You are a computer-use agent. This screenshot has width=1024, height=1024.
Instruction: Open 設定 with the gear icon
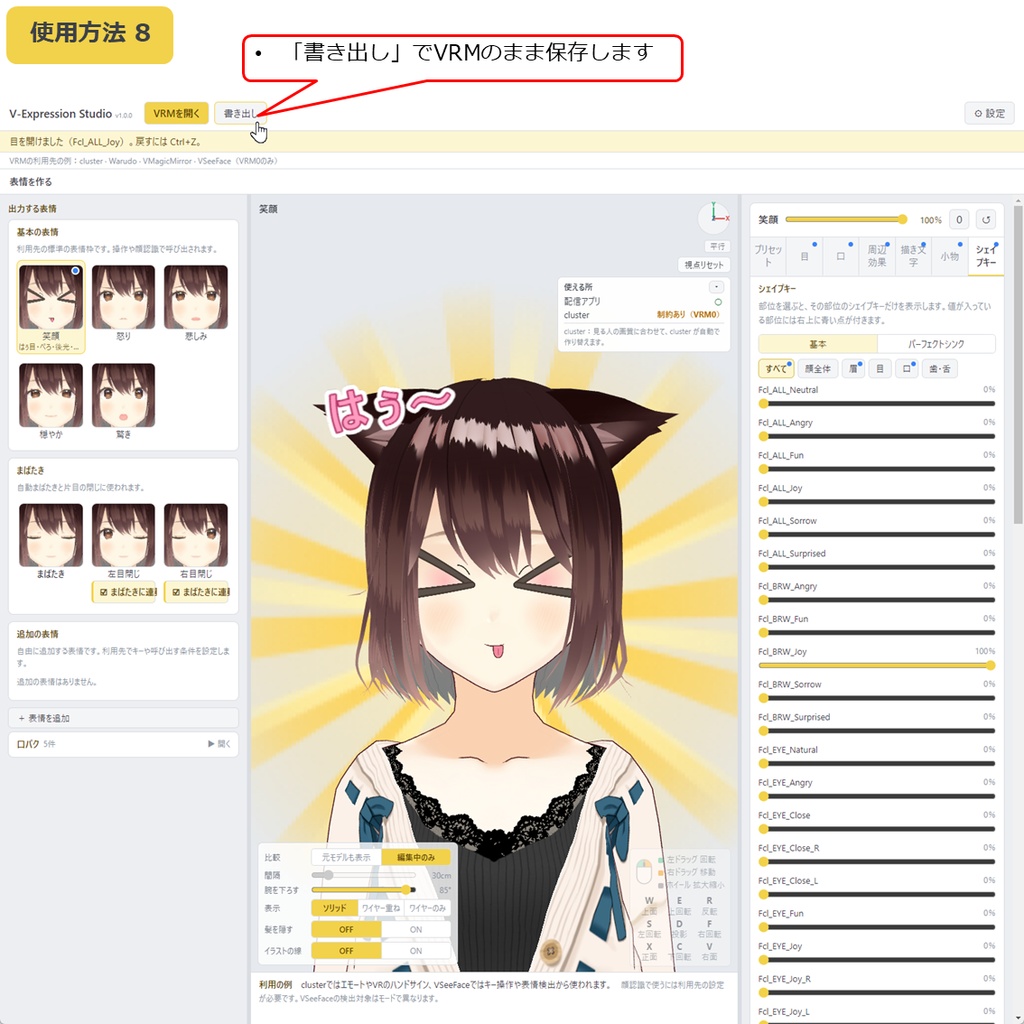989,113
